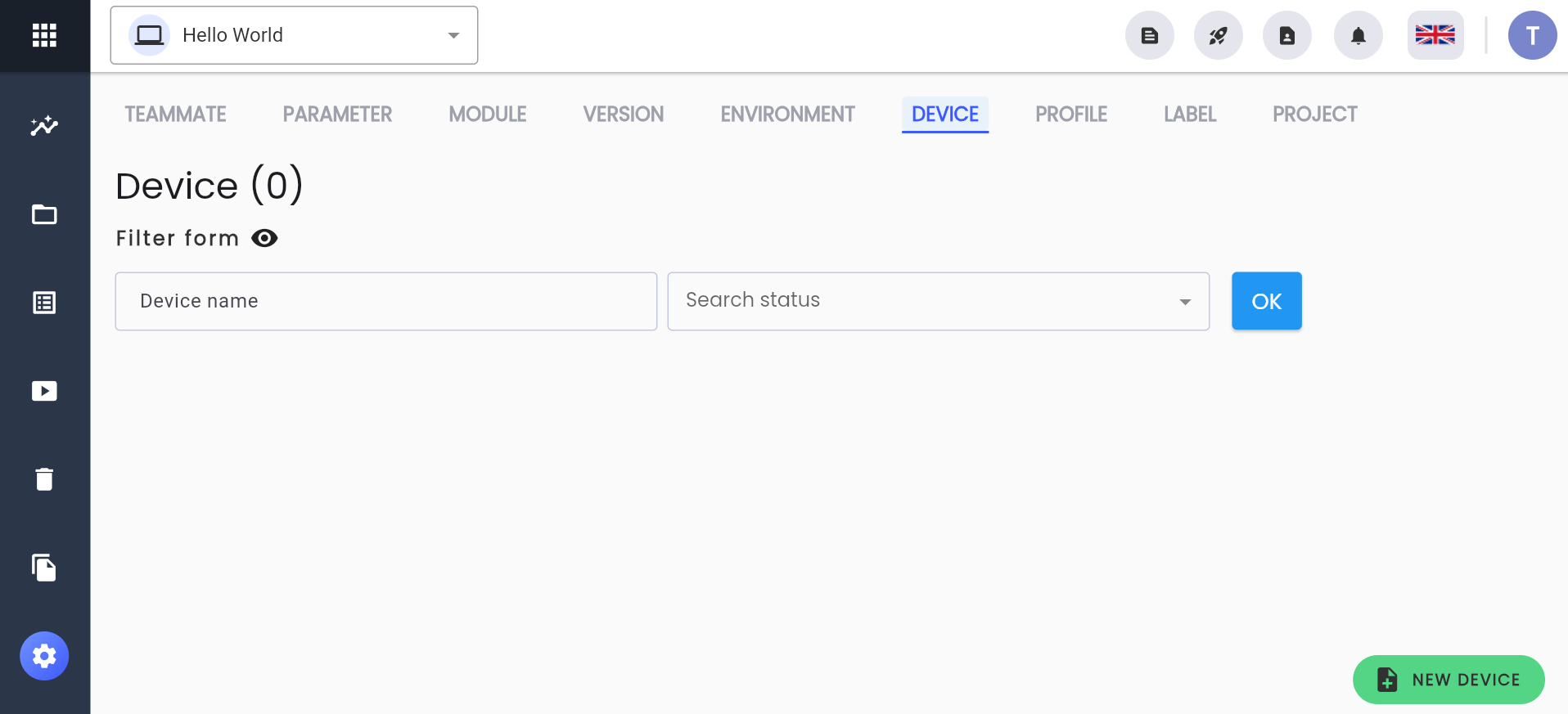Screen dimensions: 1568x714
Task: Click the New Device button
Action: [x=1449, y=680]
